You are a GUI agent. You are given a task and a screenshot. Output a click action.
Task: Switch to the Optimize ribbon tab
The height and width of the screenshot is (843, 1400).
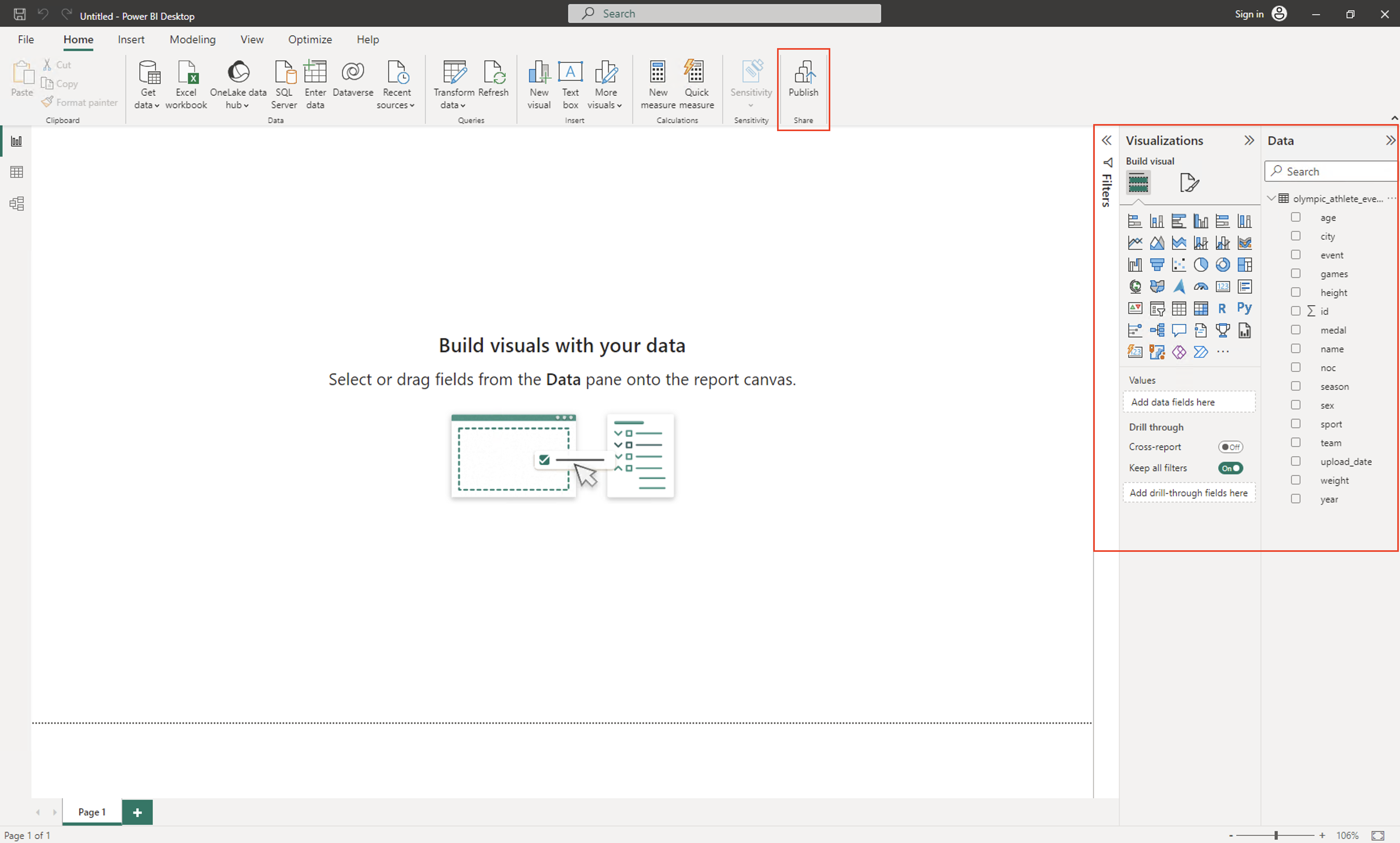310,39
